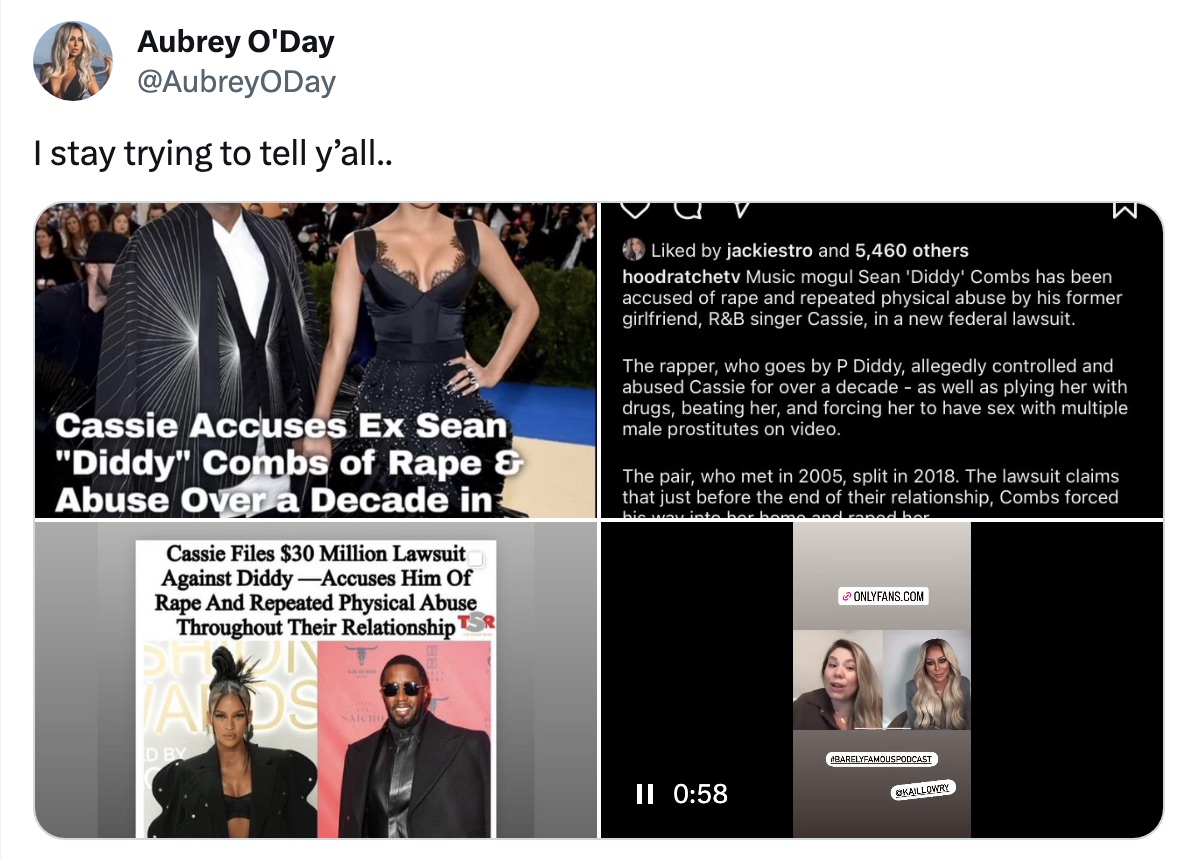Click the hoodratchetv account name

pos(681,277)
